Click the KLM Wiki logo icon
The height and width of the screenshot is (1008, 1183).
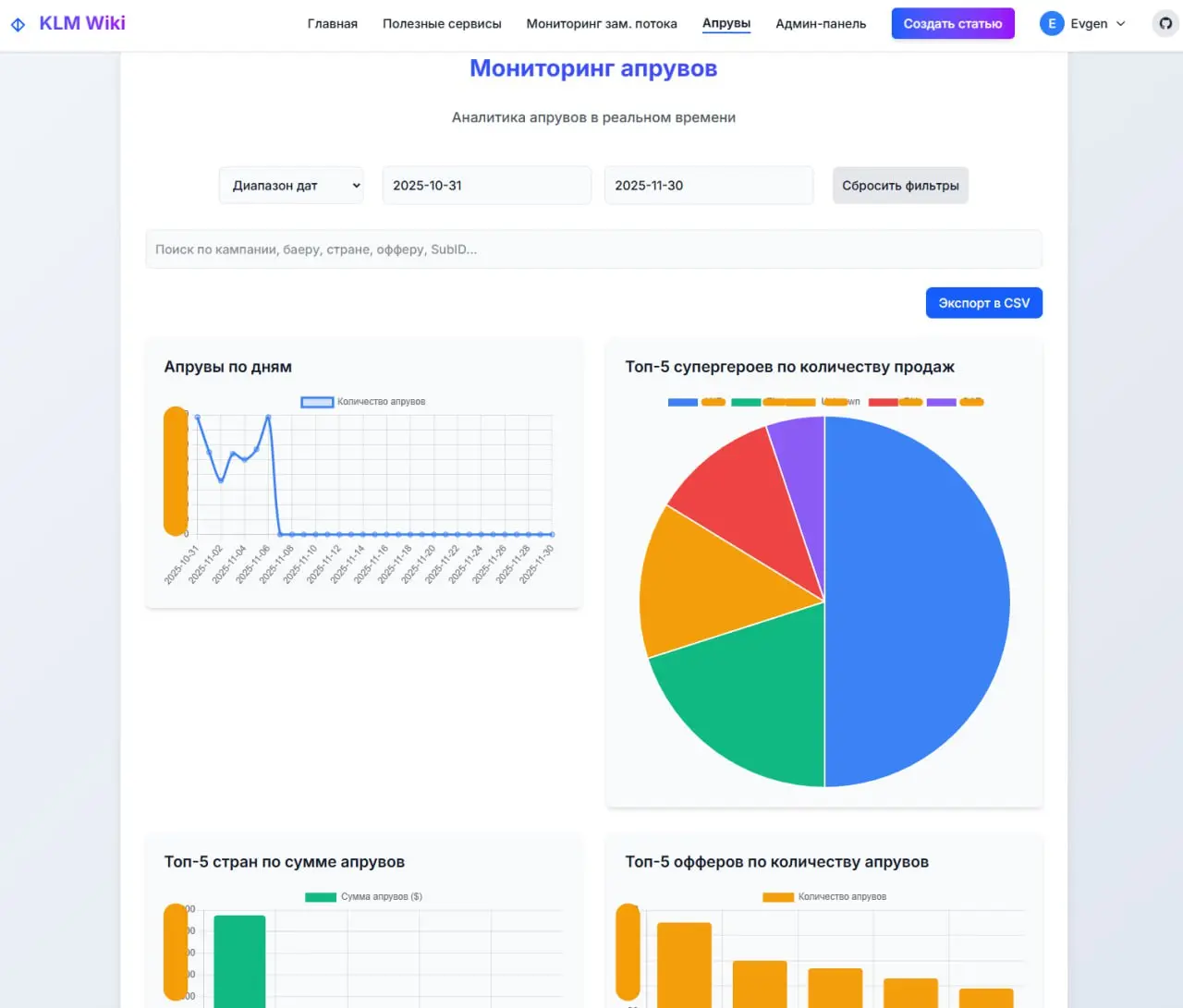[x=18, y=24]
